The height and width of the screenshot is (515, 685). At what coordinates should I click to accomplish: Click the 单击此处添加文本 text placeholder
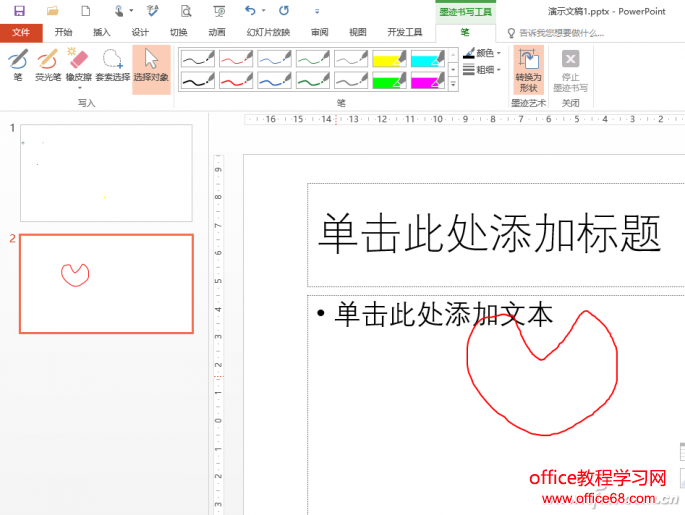tap(444, 315)
